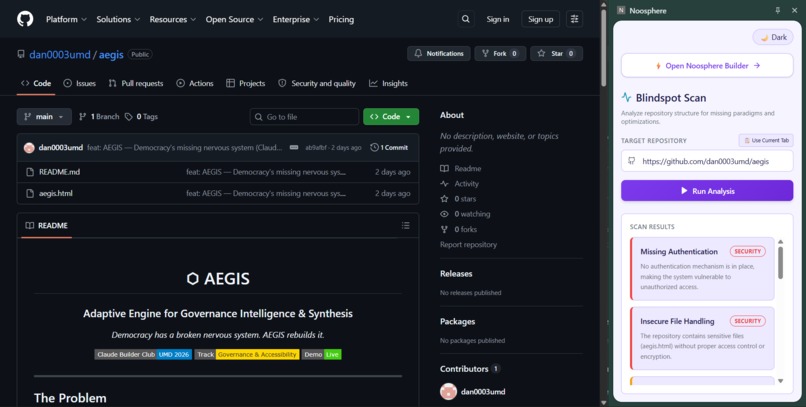Open the appearance settings sliders icon
The width and height of the screenshot is (806, 407).
pos(574,19)
